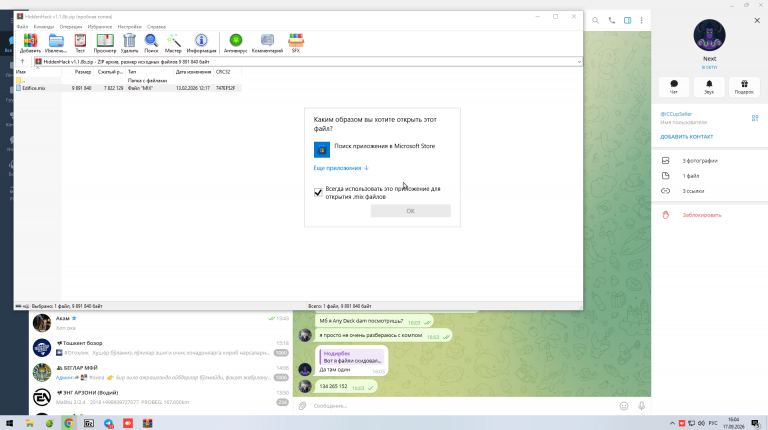Open the ЭНГ АРЗОНИ (Водий) channel chat
Viewport: 768px width, 430px height.
[161, 397]
